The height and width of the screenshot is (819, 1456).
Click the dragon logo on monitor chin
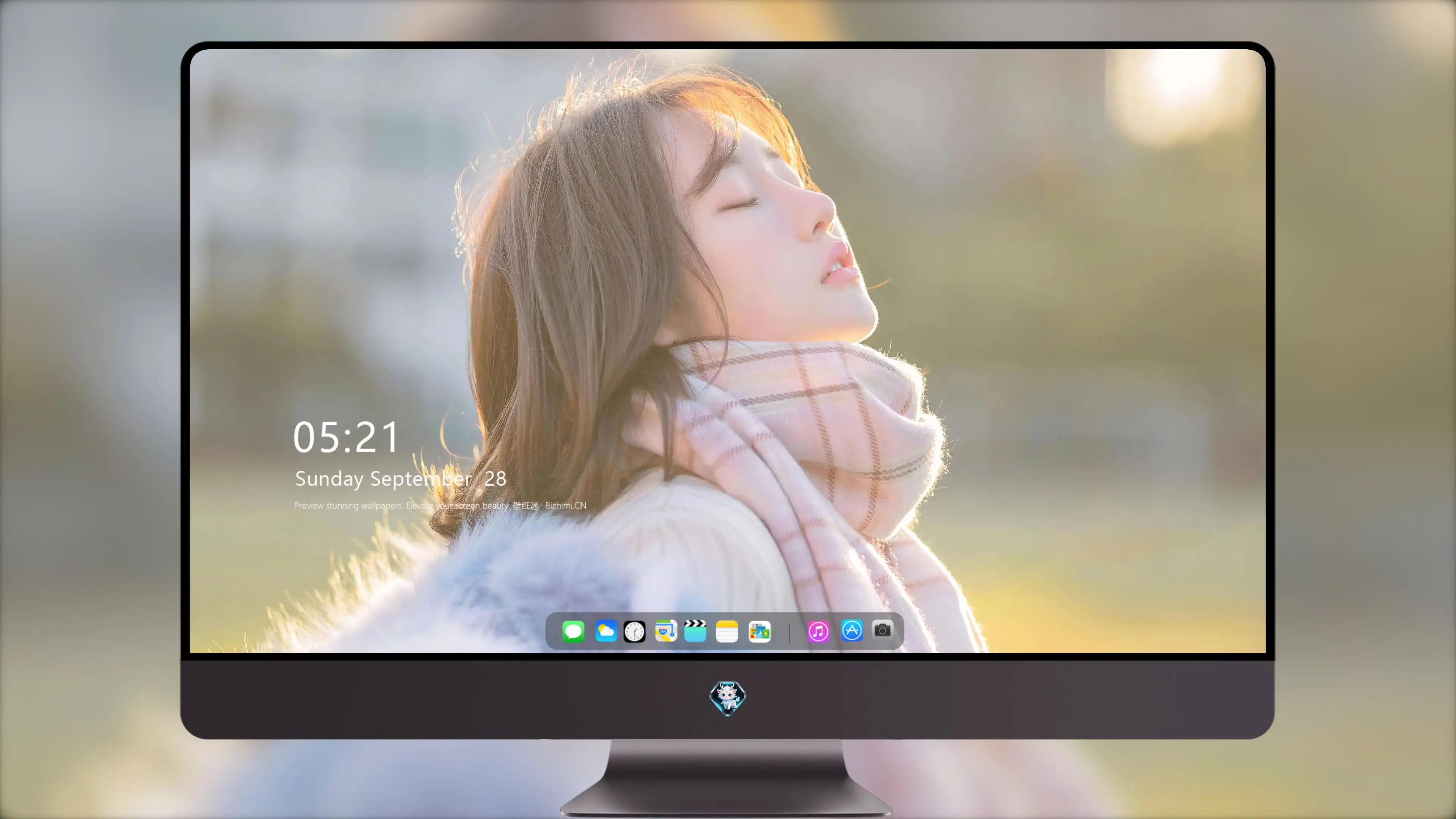728,698
